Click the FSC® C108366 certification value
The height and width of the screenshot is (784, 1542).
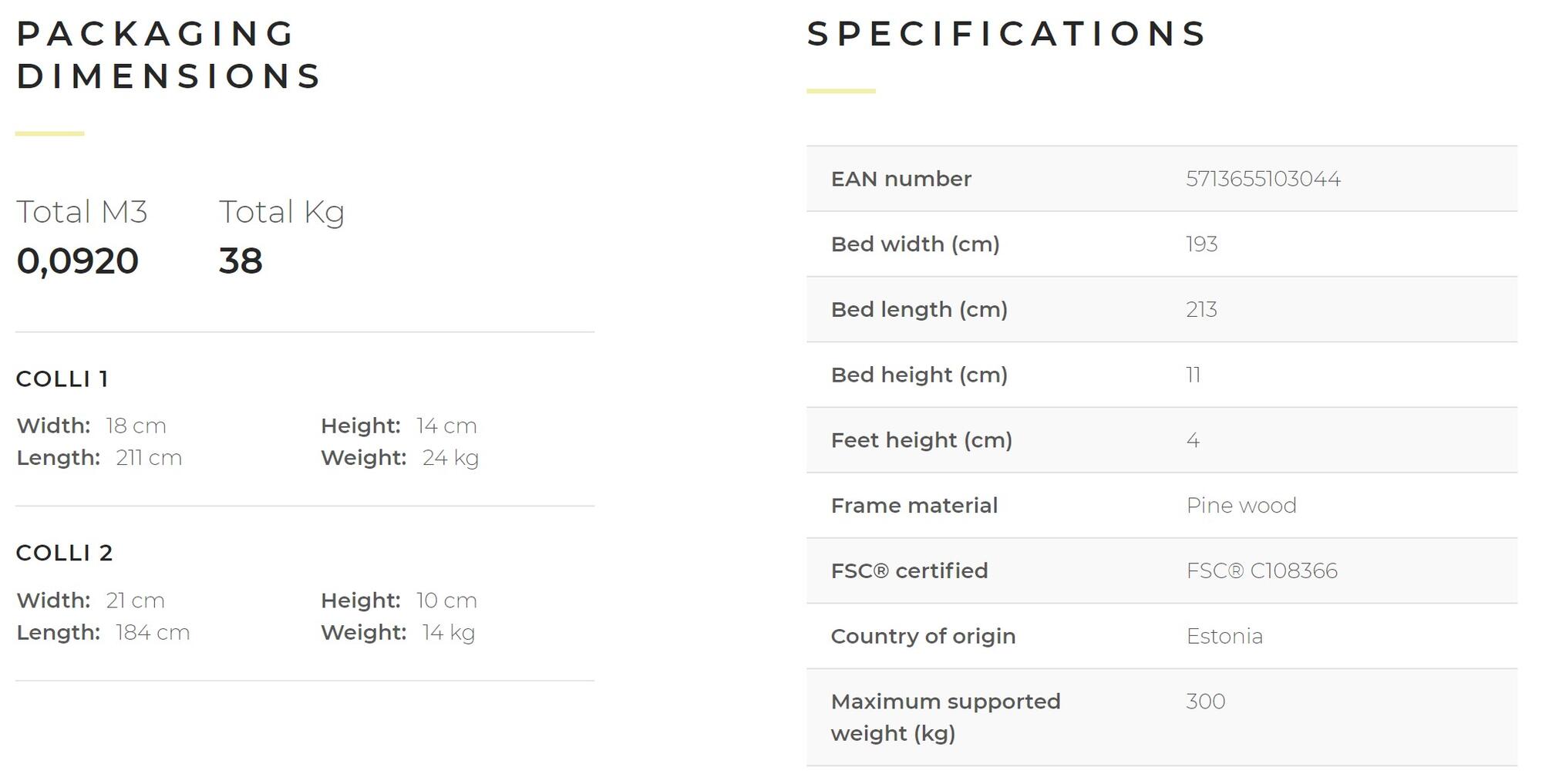point(1261,571)
